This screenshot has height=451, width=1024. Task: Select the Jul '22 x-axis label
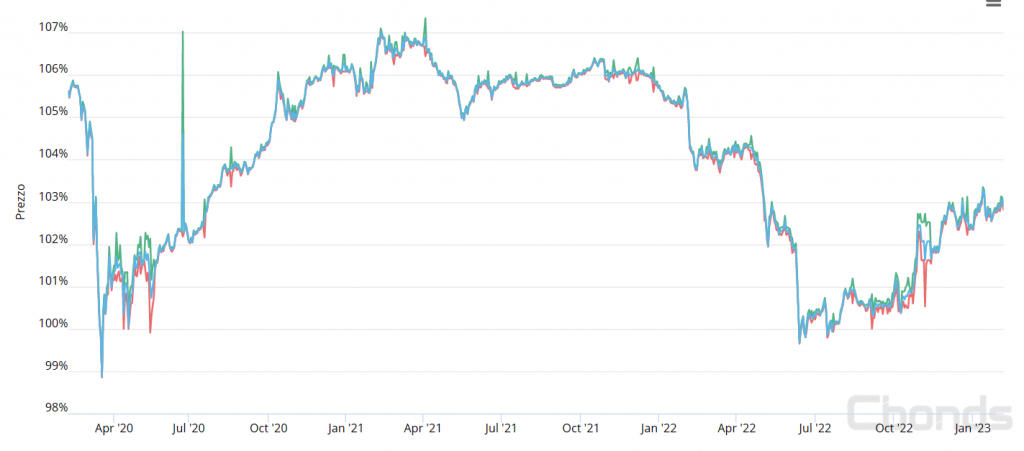814,428
